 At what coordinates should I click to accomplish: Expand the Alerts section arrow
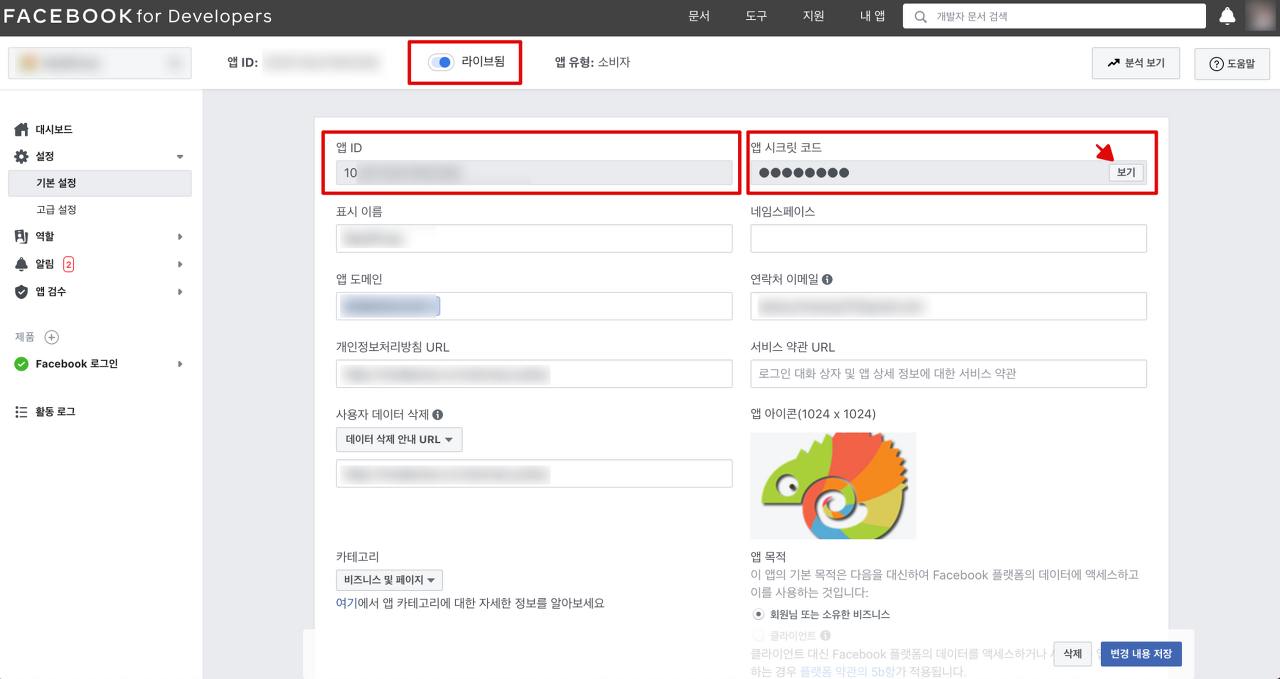tap(180, 264)
